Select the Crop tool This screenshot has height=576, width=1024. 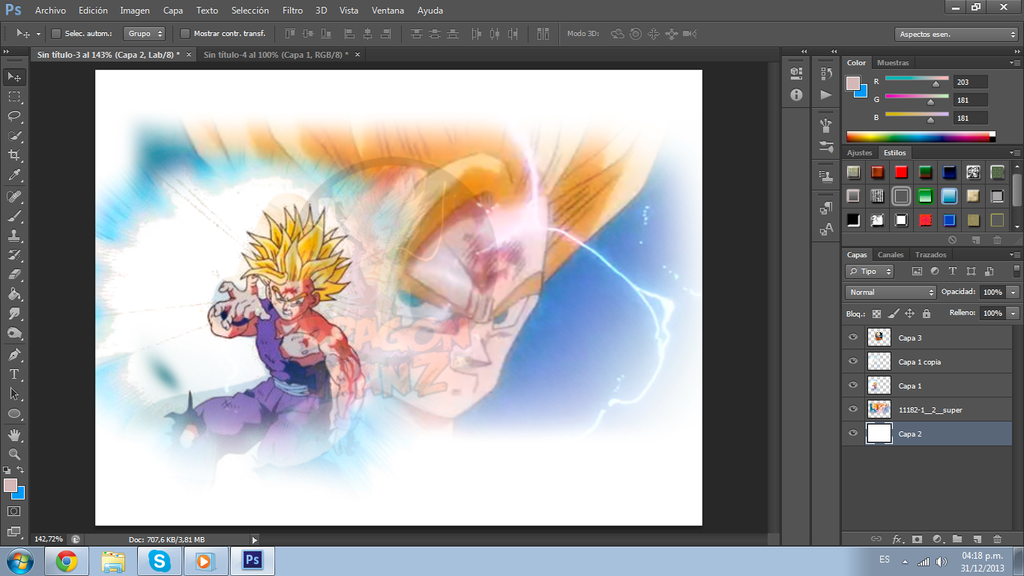[x=14, y=155]
